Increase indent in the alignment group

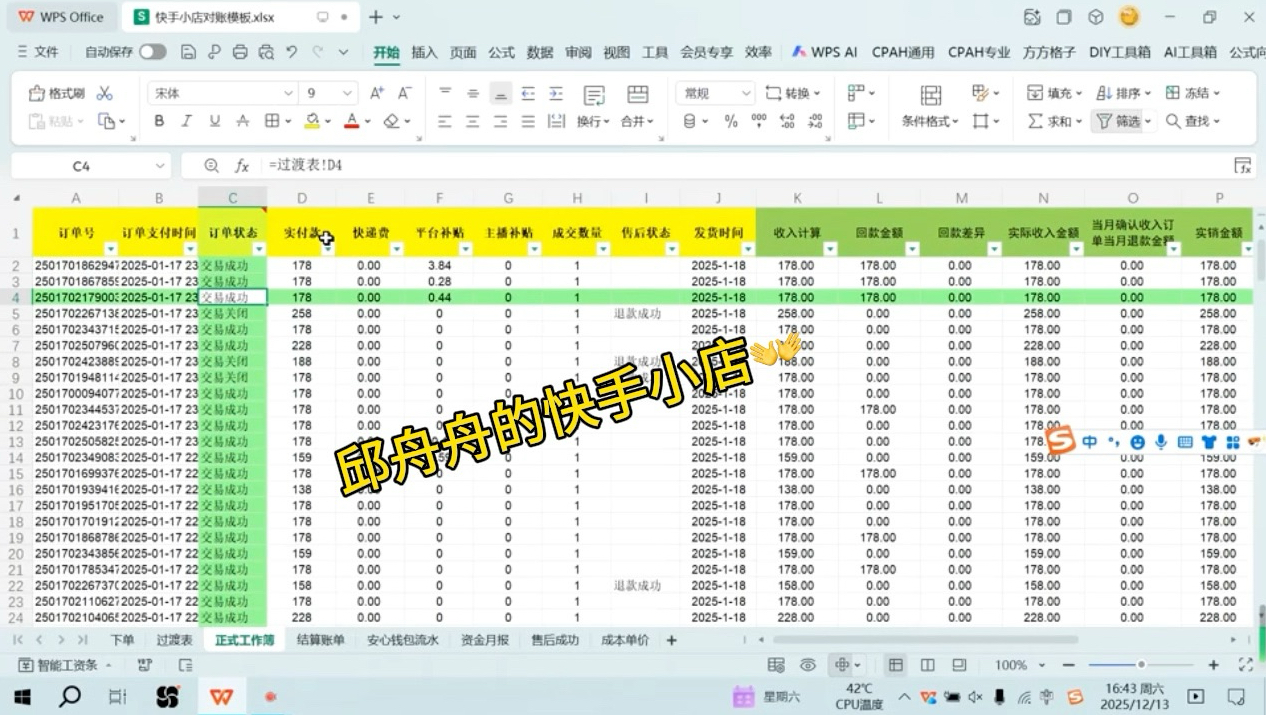pos(556,93)
